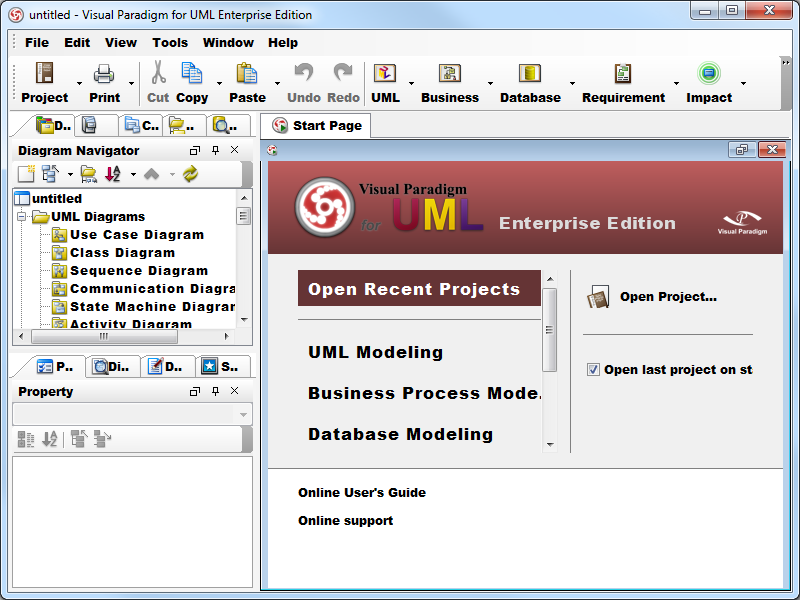
Task: Collapse the UML Diagrams tree node
Action: click(21, 217)
